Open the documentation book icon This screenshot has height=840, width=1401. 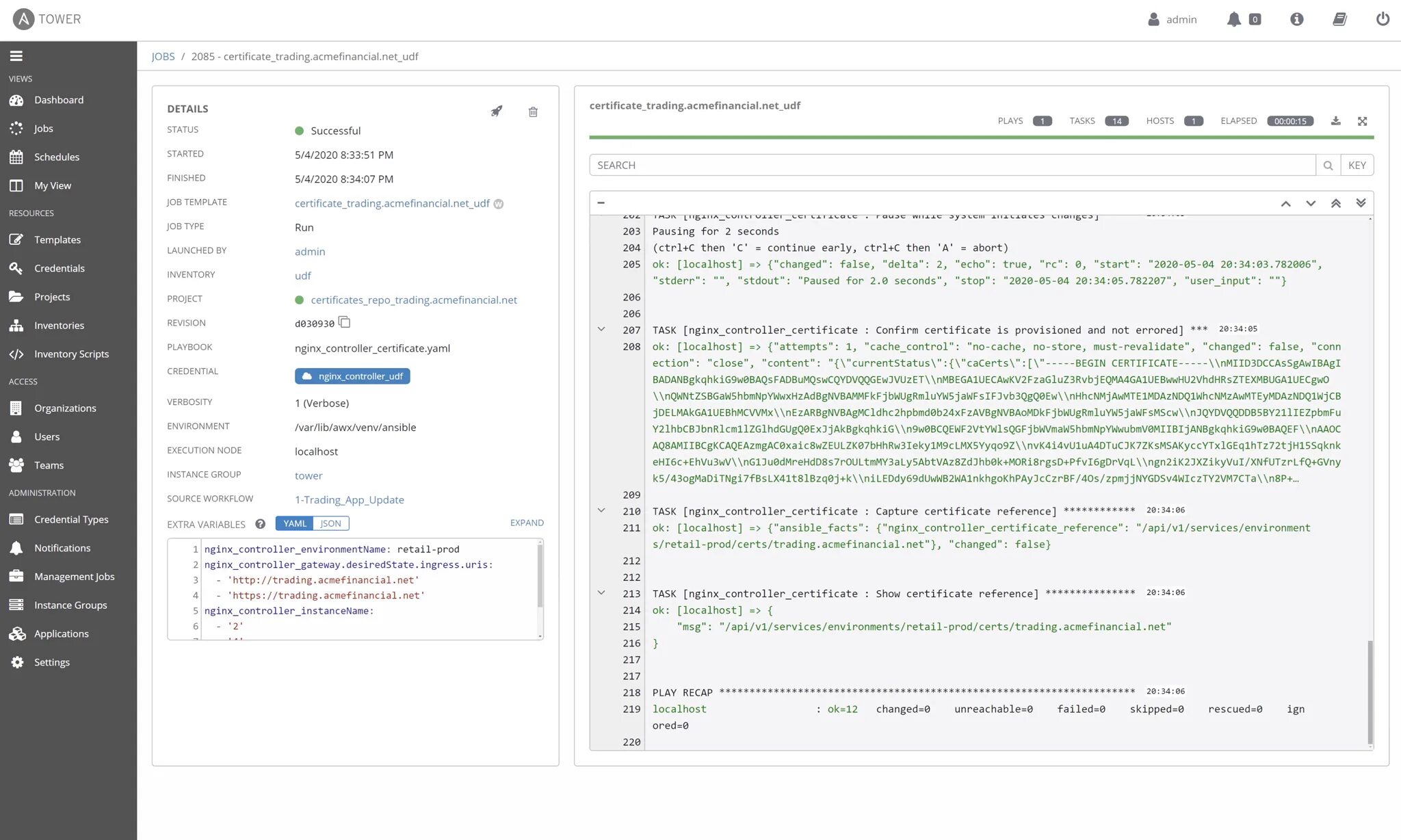[1339, 19]
